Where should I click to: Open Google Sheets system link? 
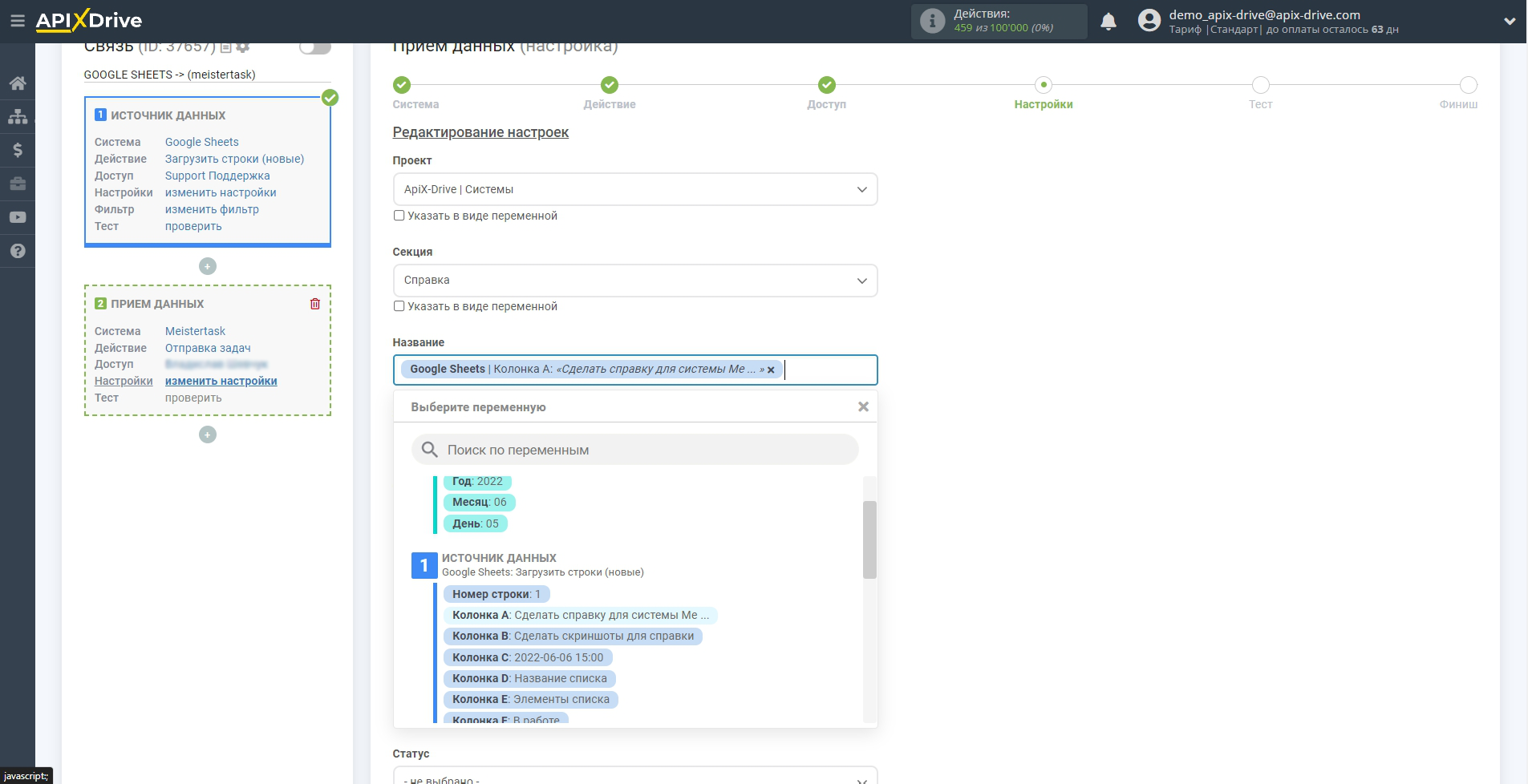202,142
